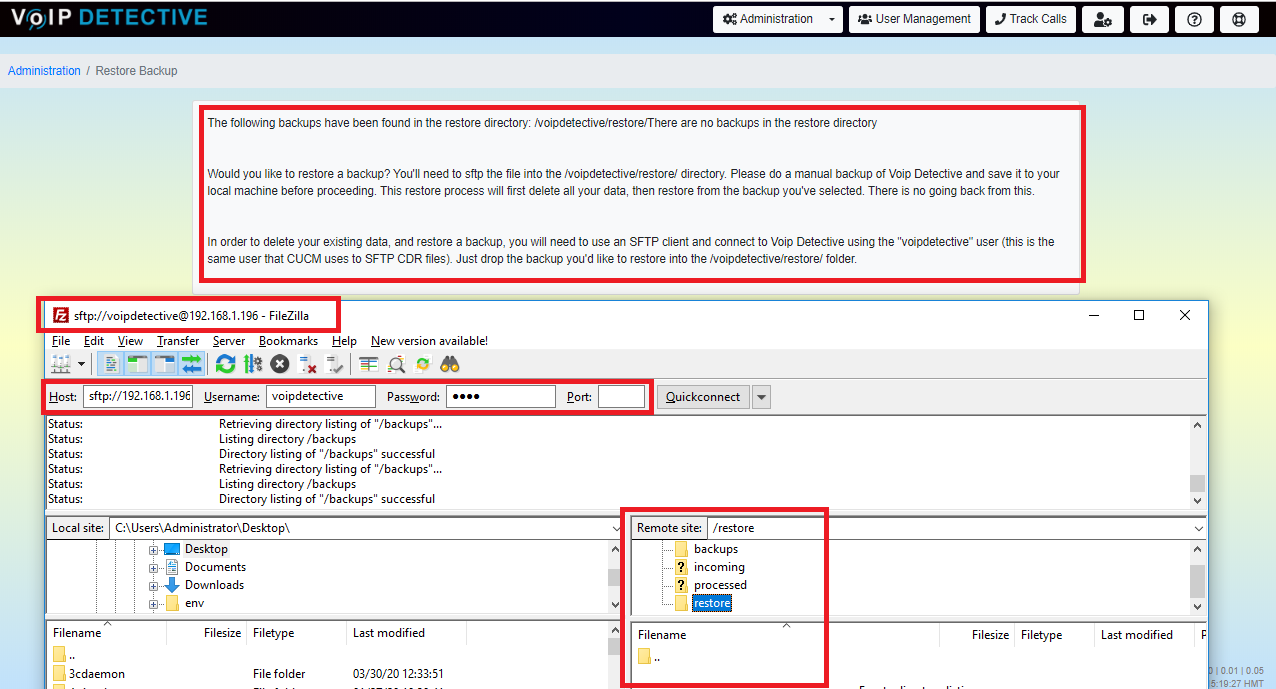Select the restore remote folder
This screenshot has width=1276, height=689.
tap(712, 603)
